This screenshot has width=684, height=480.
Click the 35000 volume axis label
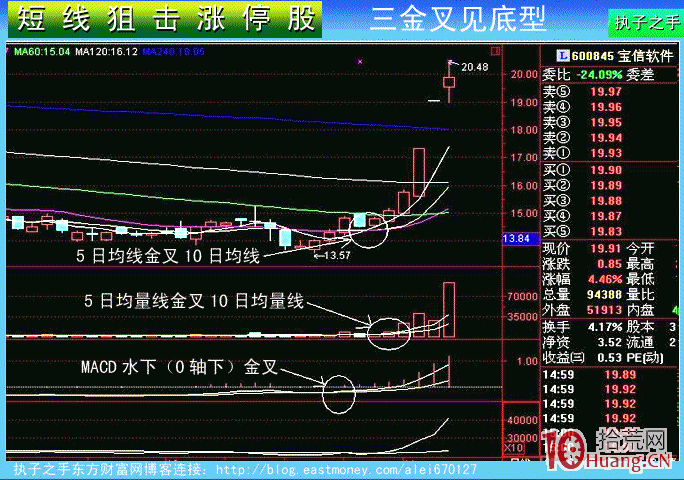click(x=523, y=316)
